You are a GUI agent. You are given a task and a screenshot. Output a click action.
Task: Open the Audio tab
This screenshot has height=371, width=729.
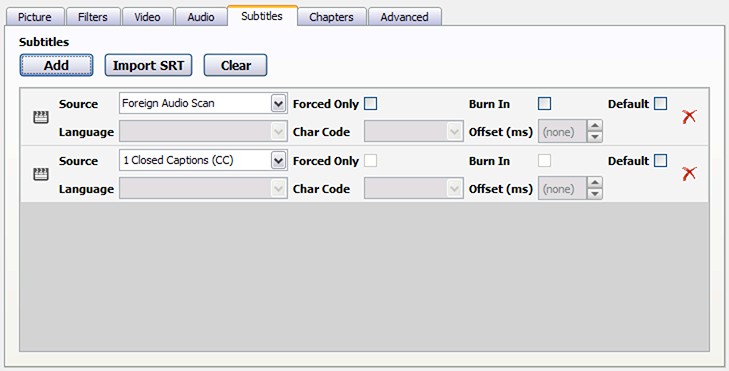click(201, 17)
